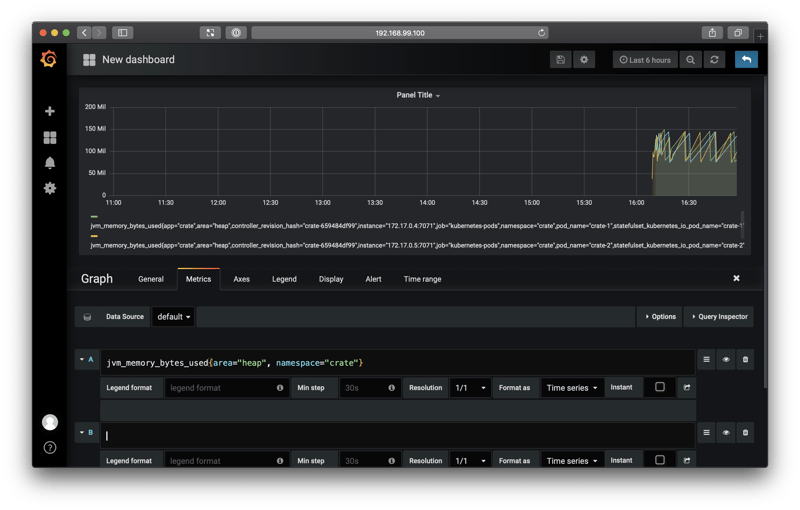This screenshot has height=510, width=800.
Task: Enable the Instant checkbox for query A
Action: [659, 387]
